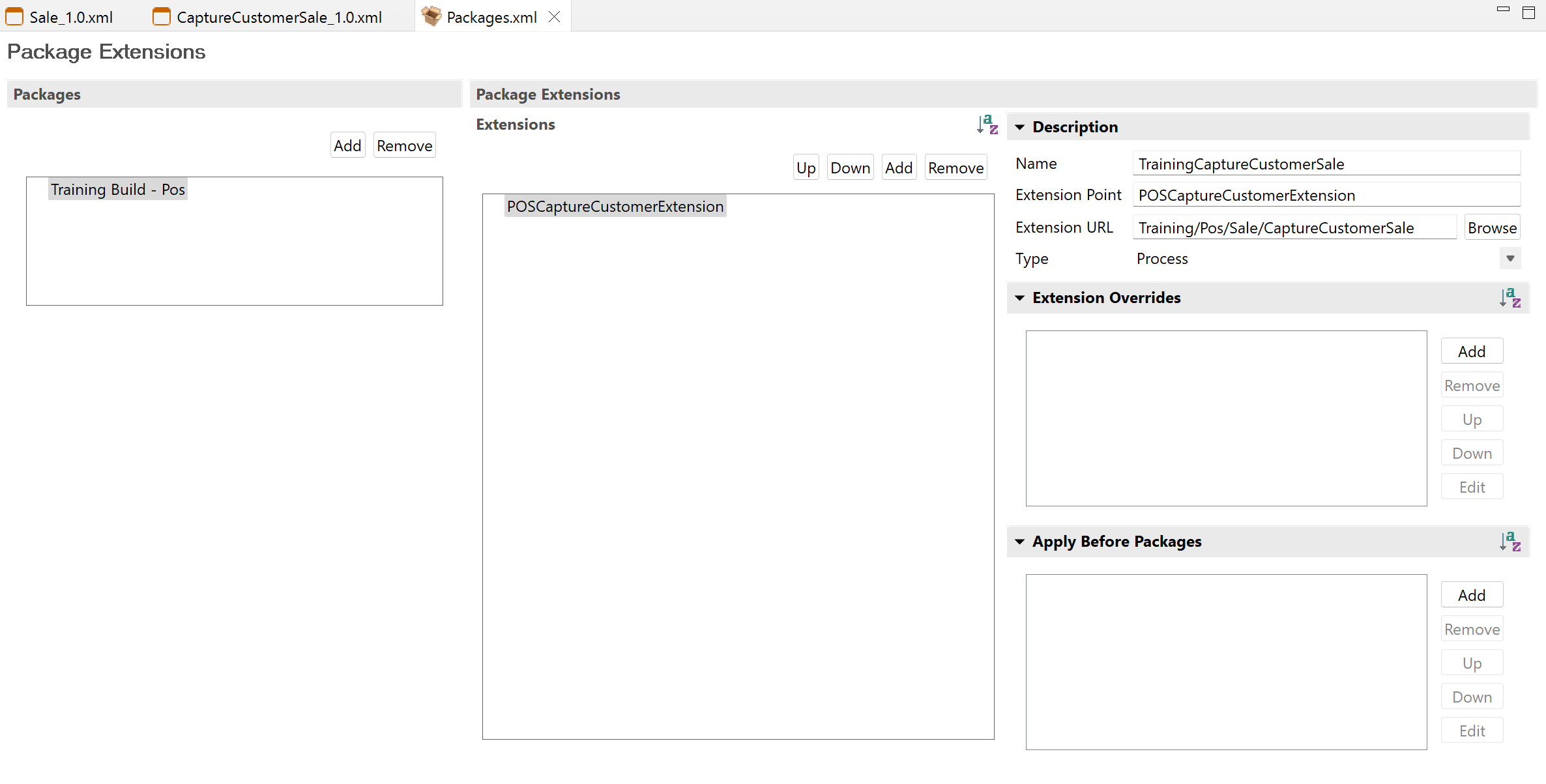
Task: Add an Extension Override entry
Action: 1472,351
